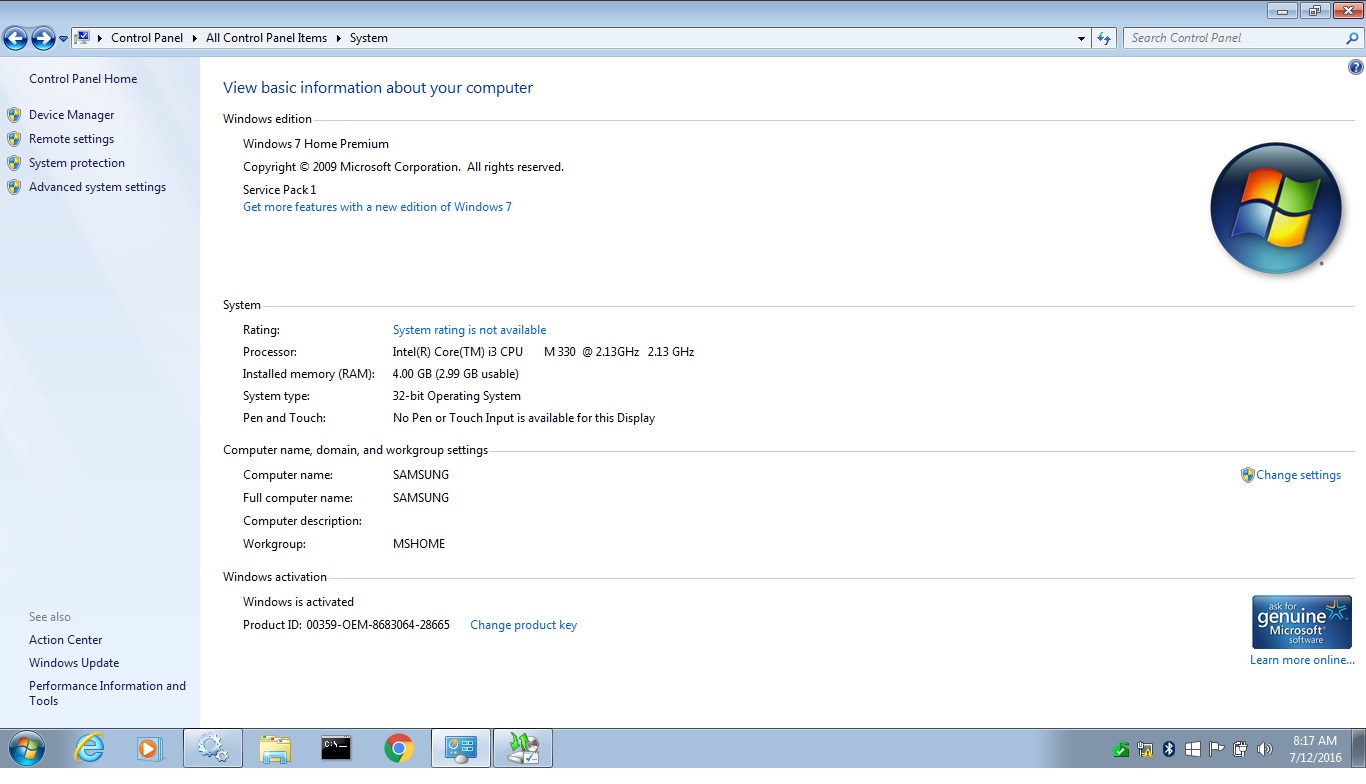Expand the arrow after Control Panel breadcrumb
This screenshot has height=784, width=1366.
click(x=195, y=38)
